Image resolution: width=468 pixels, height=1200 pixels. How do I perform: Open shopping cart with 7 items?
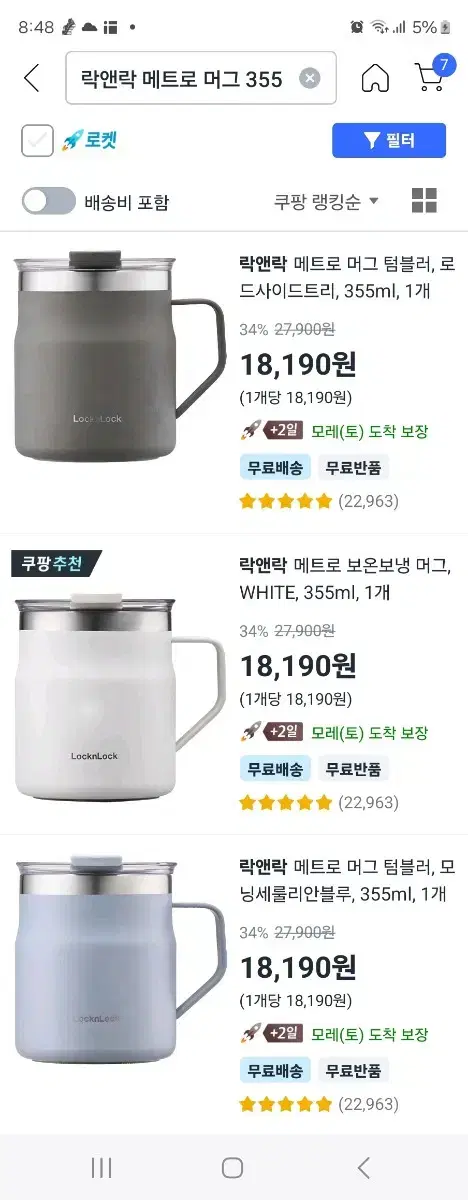[x=433, y=74]
